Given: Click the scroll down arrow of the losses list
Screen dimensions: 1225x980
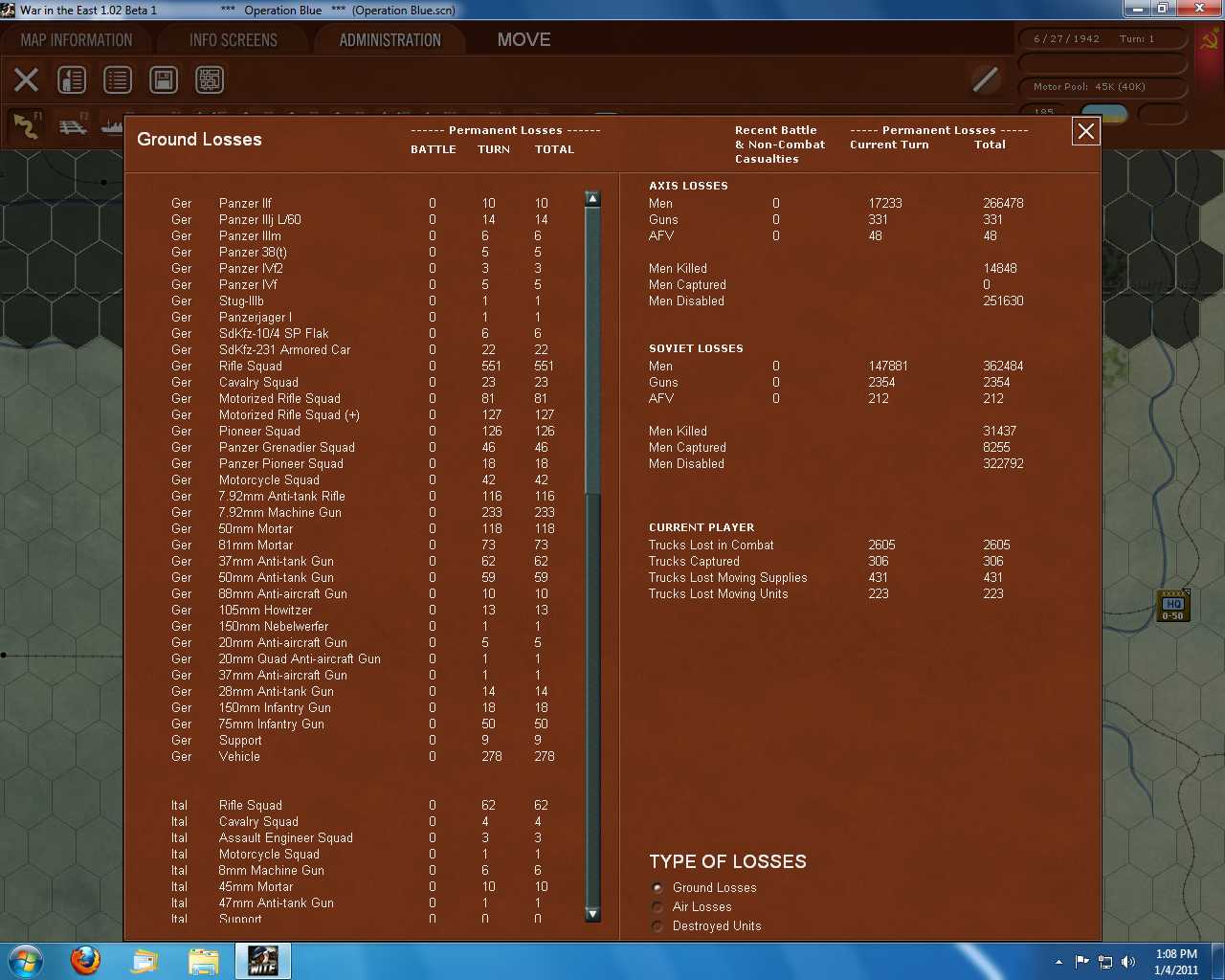Looking at the screenshot, I should tap(592, 914).
